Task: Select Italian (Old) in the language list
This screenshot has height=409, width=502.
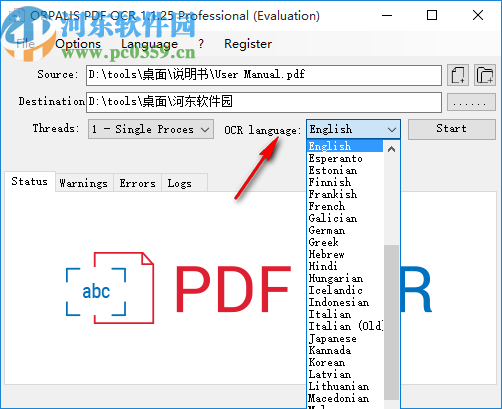Action: coord(345,326)
